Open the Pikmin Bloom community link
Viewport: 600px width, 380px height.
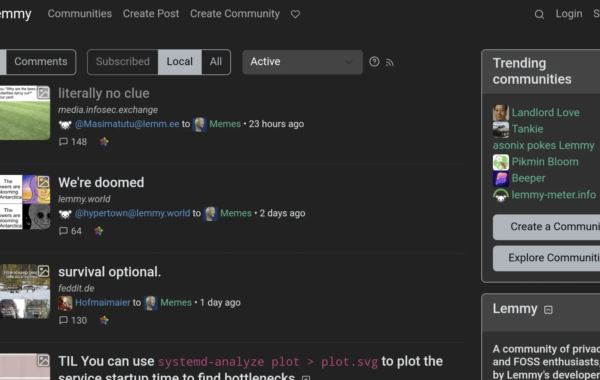click(545, 162)
